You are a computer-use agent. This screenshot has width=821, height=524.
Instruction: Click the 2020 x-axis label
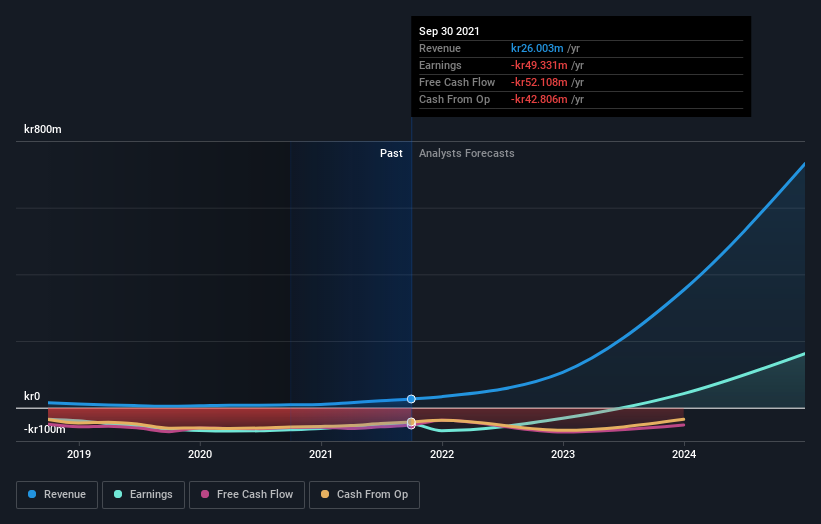[x=200, y=454]
